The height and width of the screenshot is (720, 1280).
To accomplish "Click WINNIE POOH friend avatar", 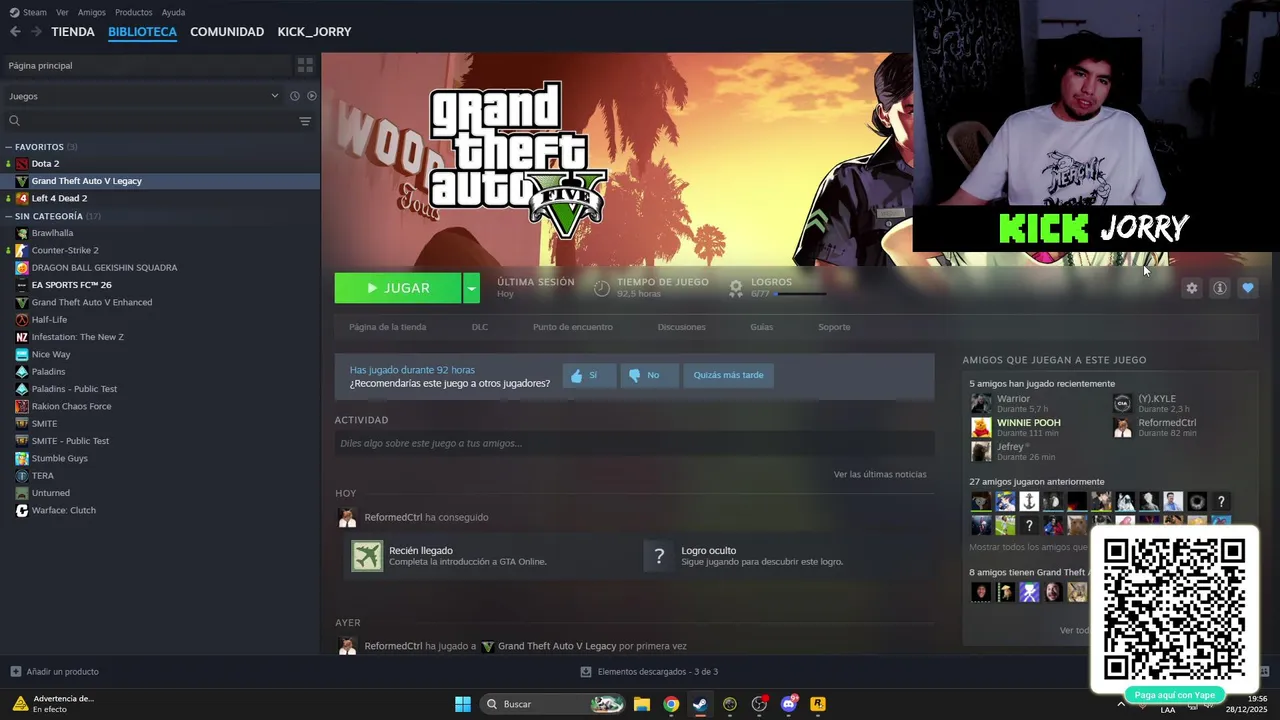I will pos(981,427).
